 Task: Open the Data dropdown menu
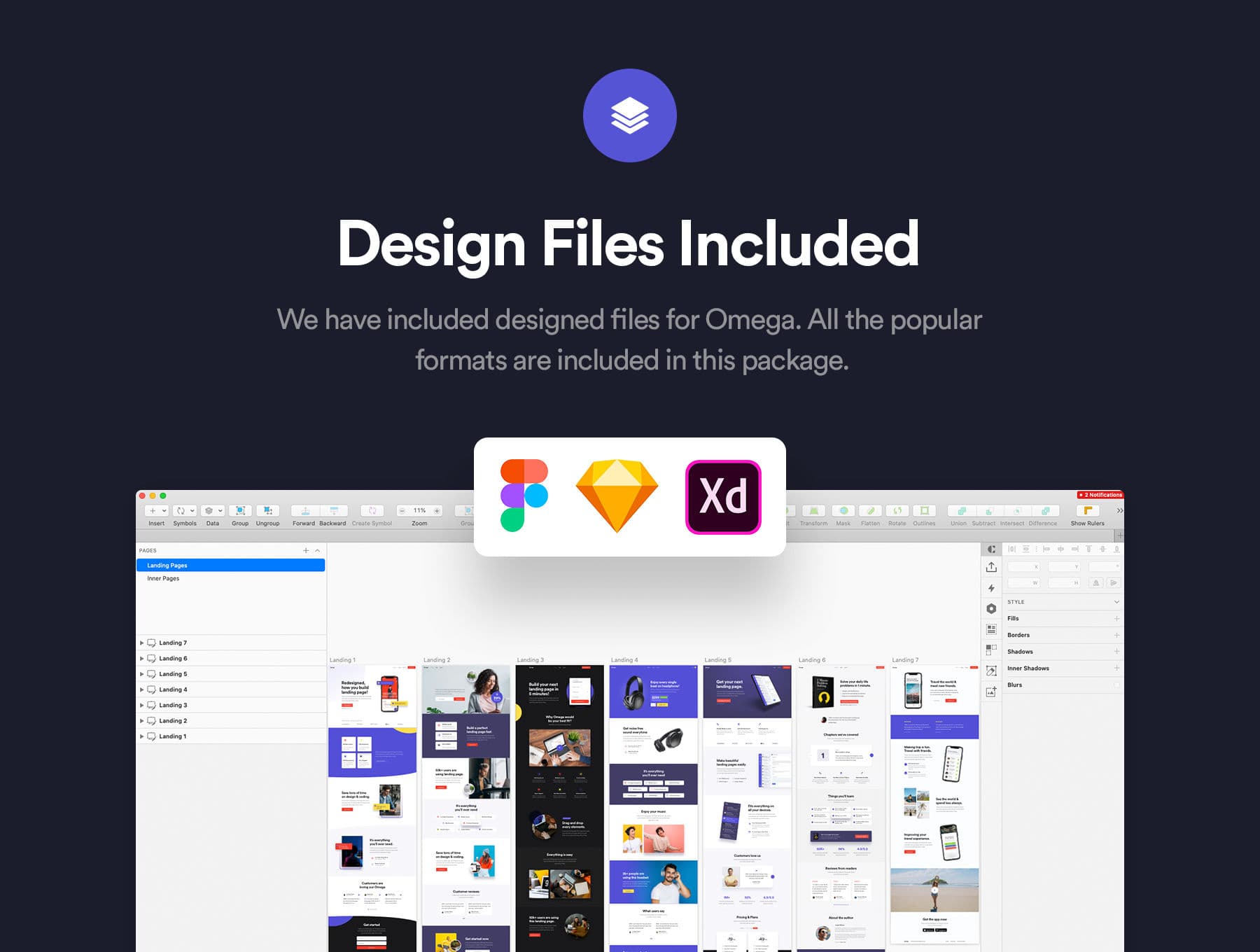[213, 511]
